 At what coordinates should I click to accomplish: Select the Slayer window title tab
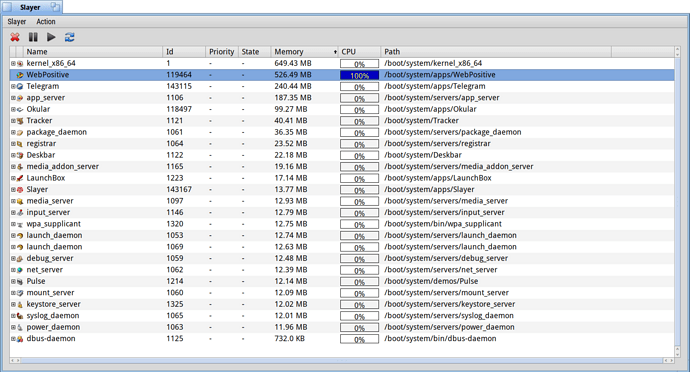tap(31, 7)
